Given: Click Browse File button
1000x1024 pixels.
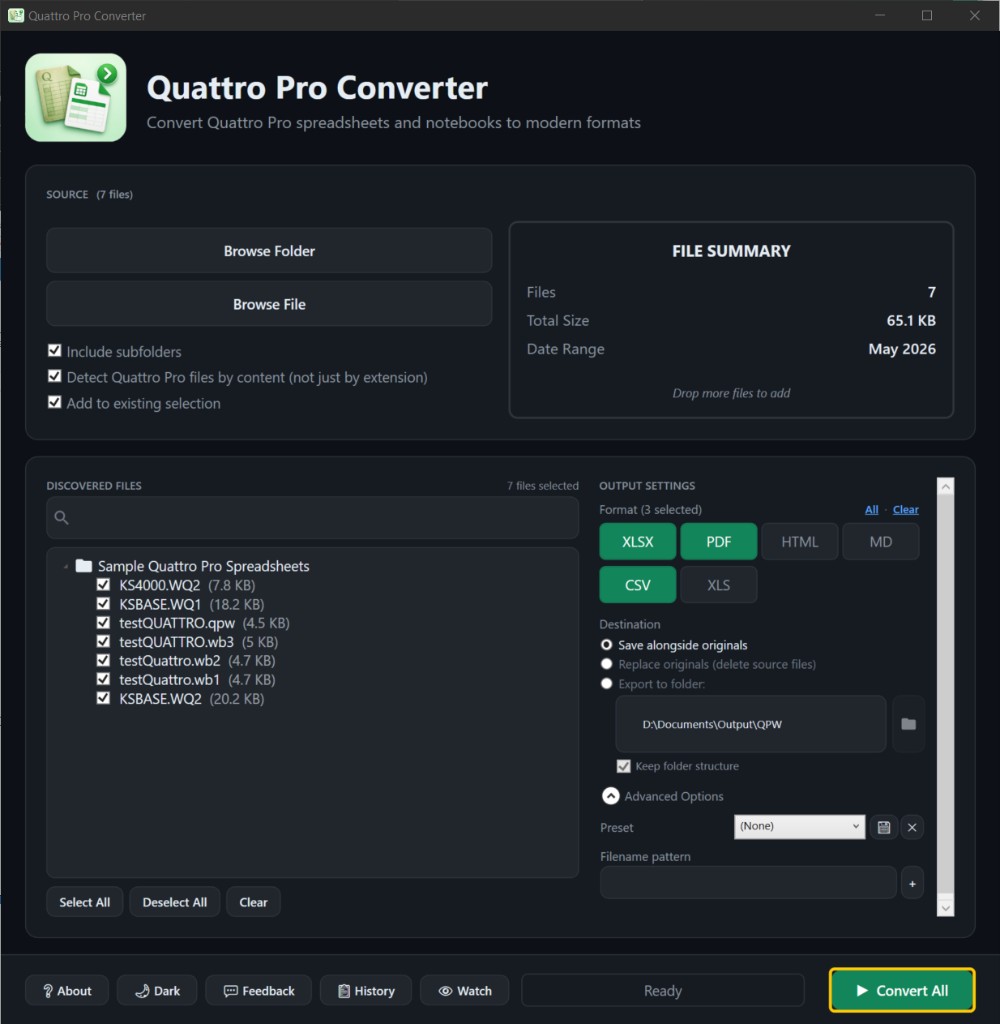Looking at the screenshot, I should tap(269, 304).
